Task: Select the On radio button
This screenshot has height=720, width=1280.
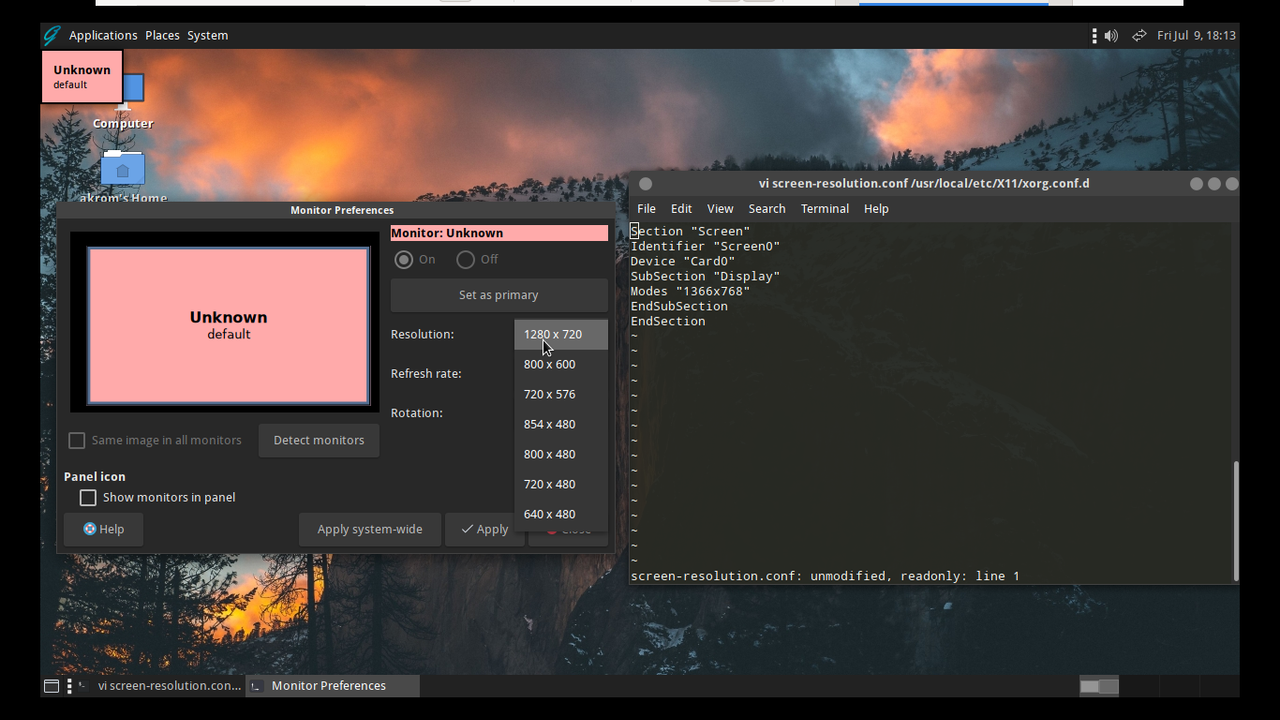Action: pos(404,259)
